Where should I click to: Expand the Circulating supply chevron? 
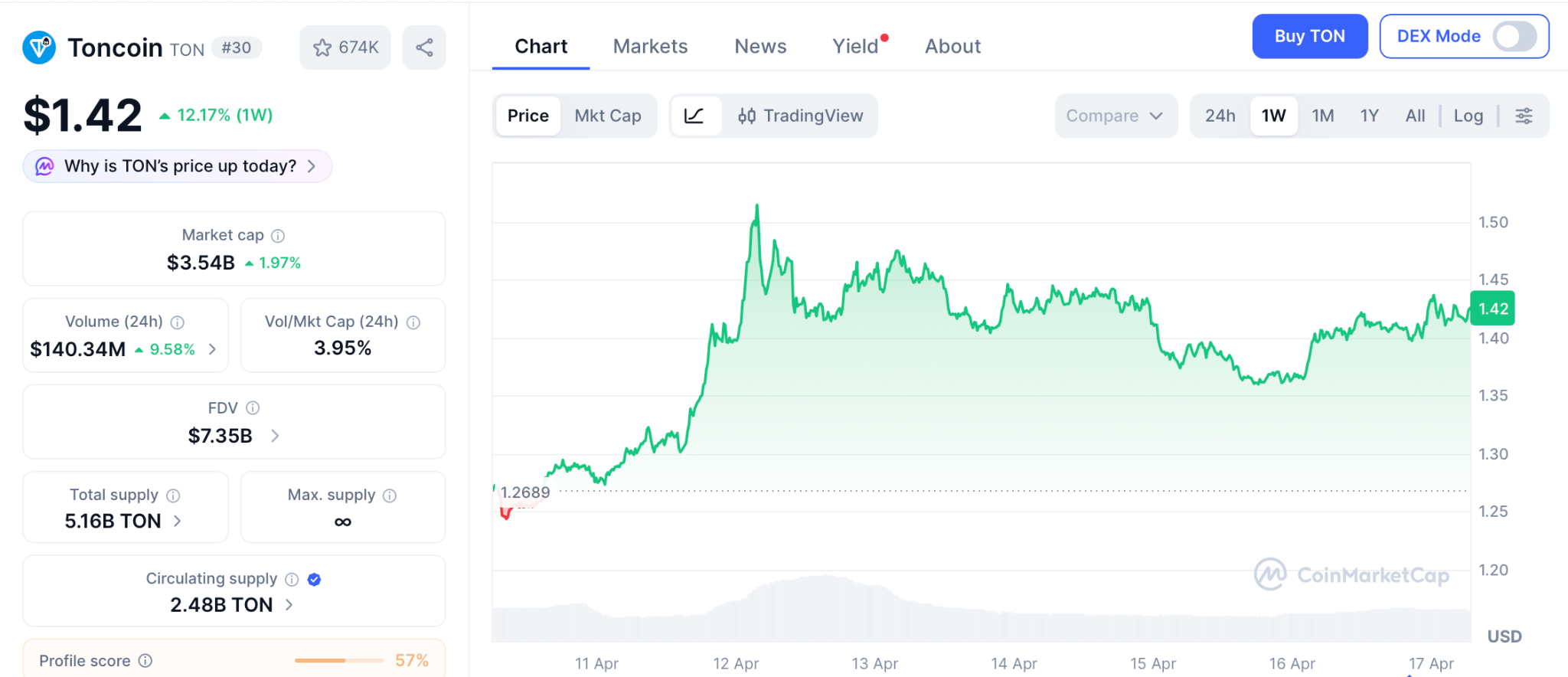(x=289, y=605)
